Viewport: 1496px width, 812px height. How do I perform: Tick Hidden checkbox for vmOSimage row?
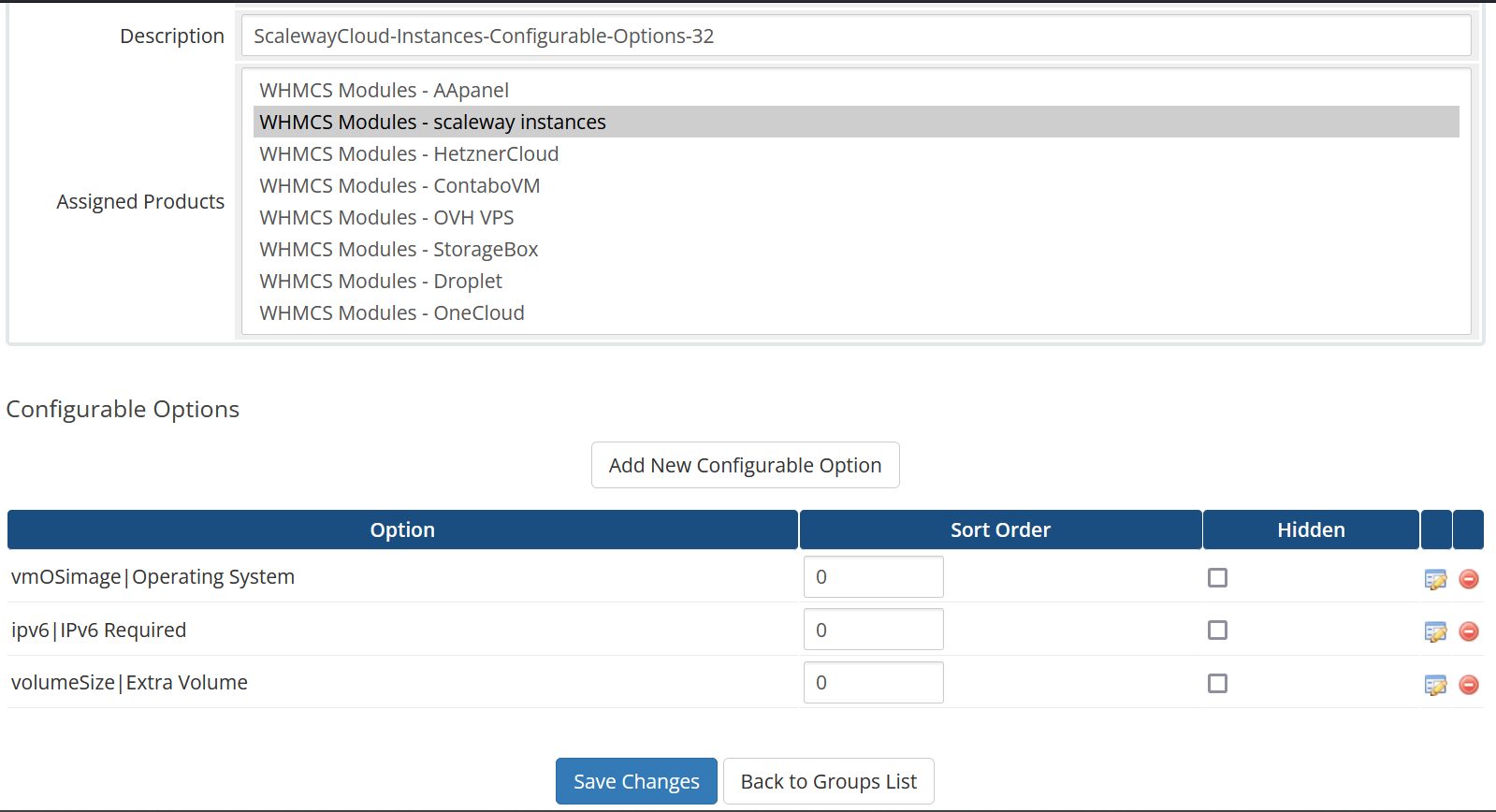click(x=1217, y=577)
